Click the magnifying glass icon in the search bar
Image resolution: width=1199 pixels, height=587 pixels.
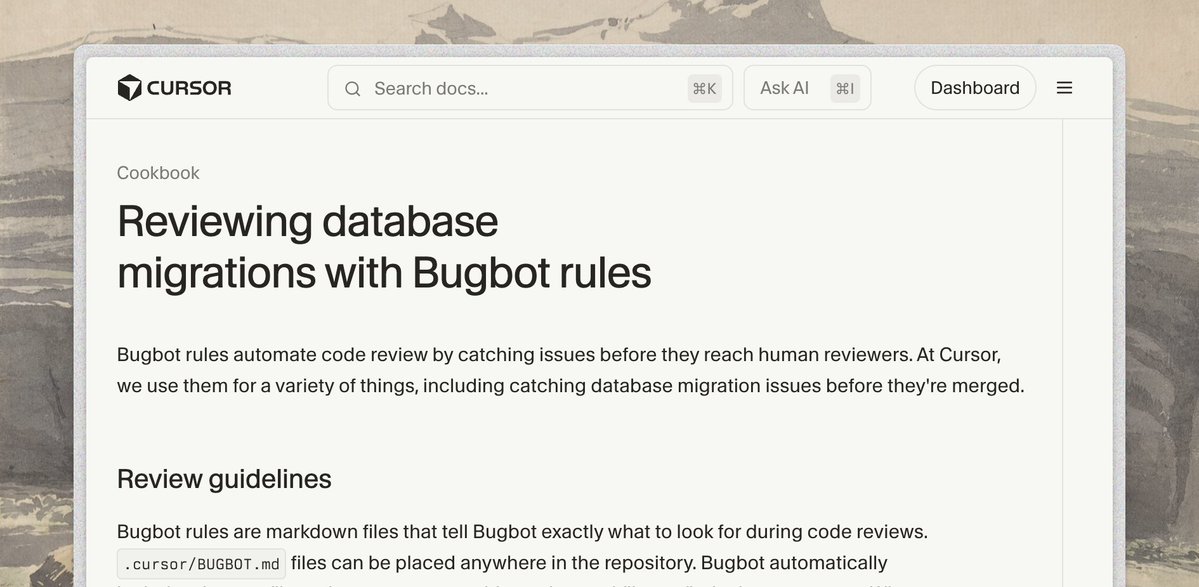click(352, 88)
